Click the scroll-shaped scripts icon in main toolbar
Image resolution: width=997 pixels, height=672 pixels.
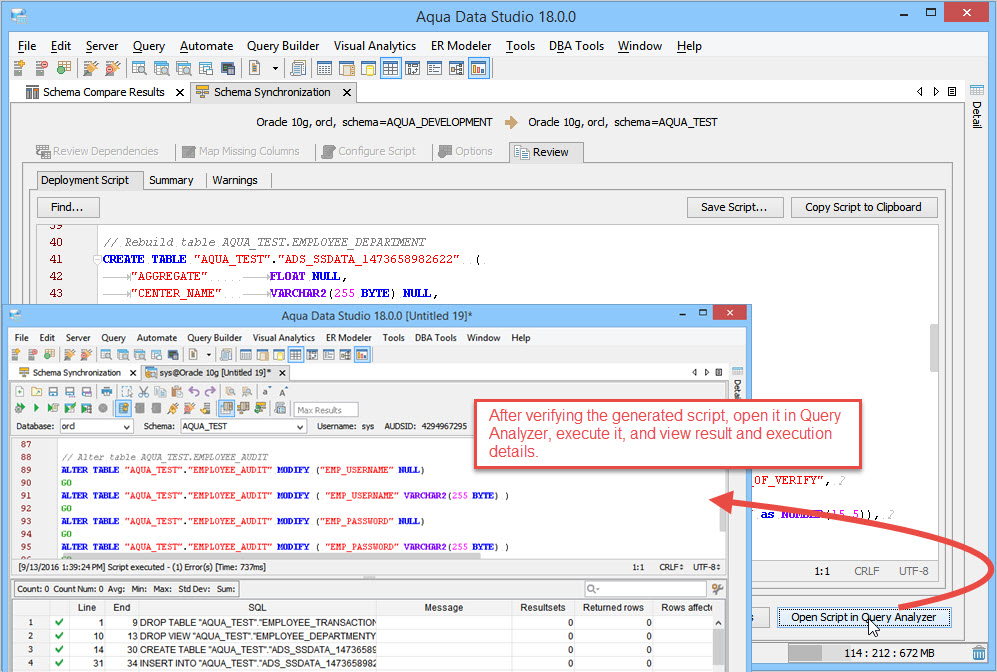pos(298,68)
